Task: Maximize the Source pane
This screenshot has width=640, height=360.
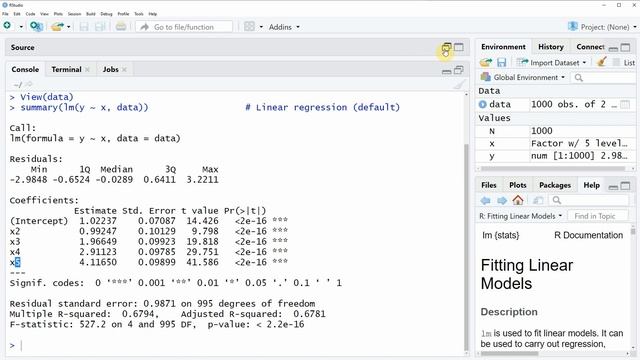Action: (x=459, y=47)
